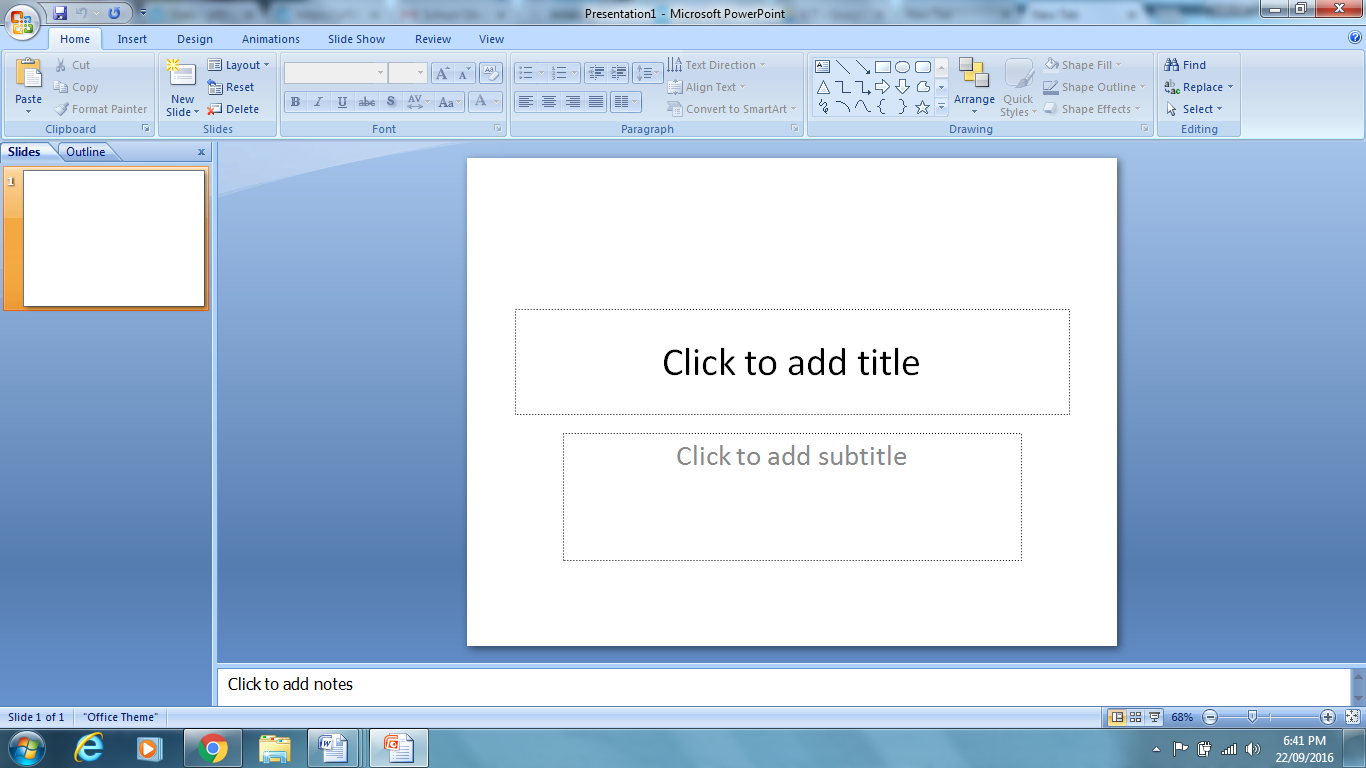Click the Save icon in Quick Access

[x=61, y=13]
